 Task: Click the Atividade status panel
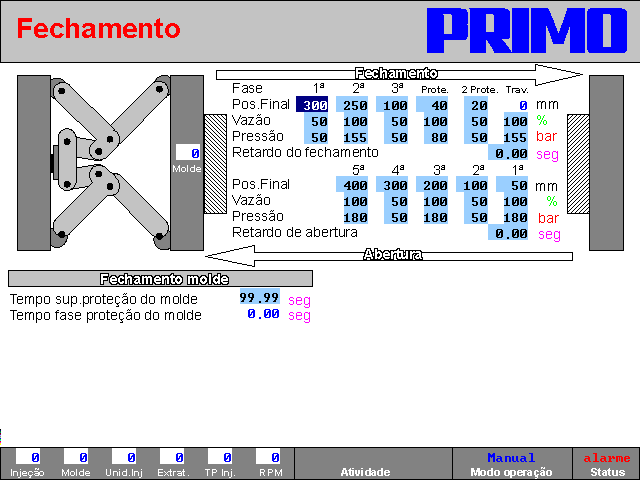(x=373, y=464)
